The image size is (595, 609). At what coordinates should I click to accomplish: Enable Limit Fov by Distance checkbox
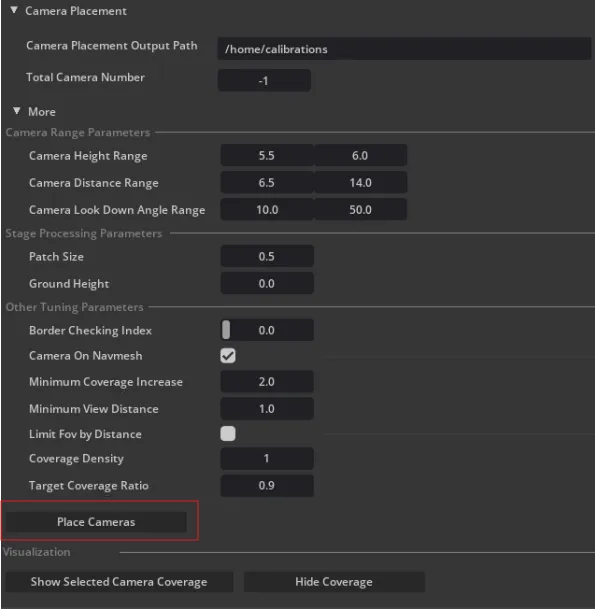coord(228,433)
